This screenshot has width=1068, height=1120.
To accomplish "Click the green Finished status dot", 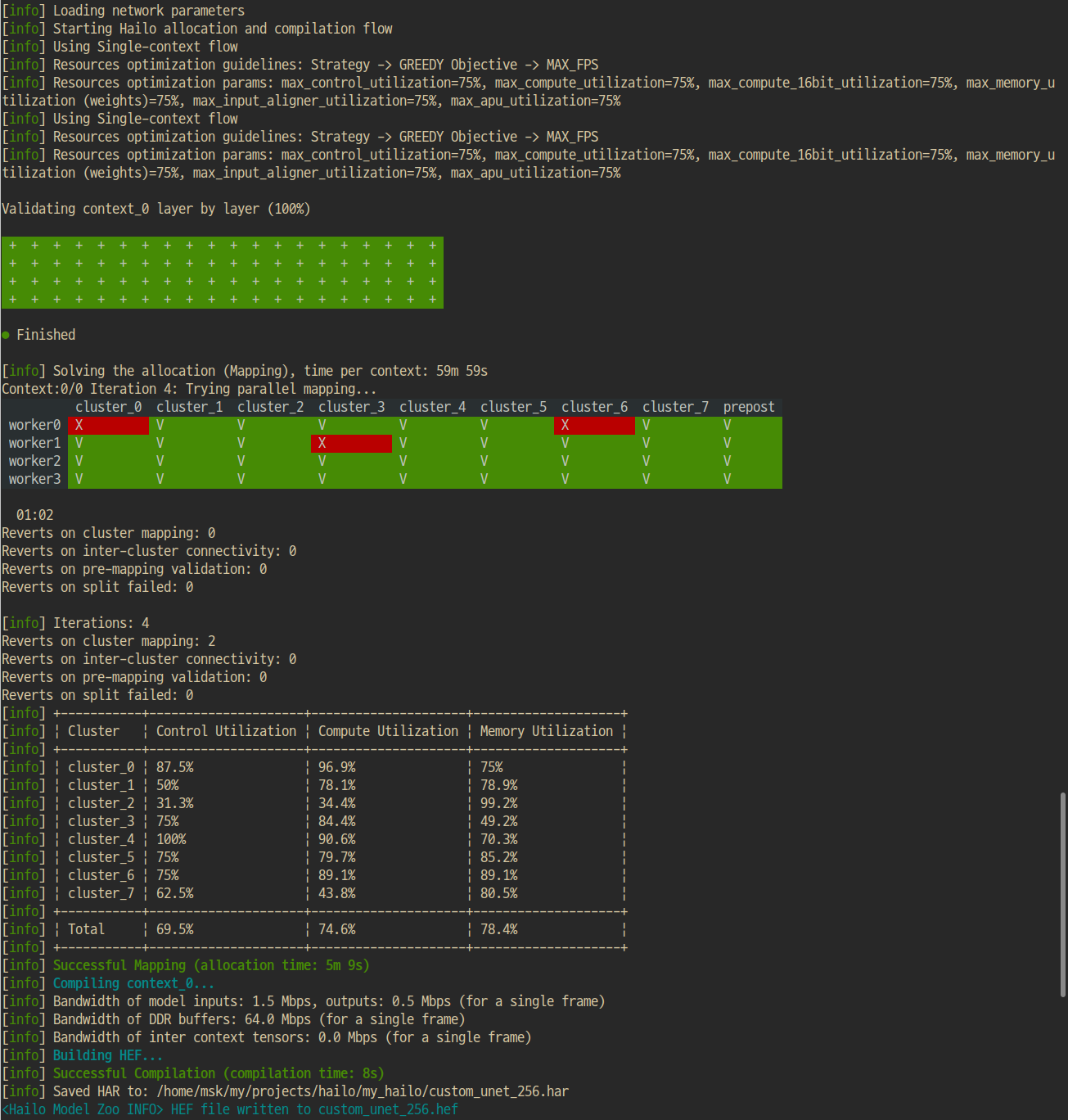I will pos(6,335).
